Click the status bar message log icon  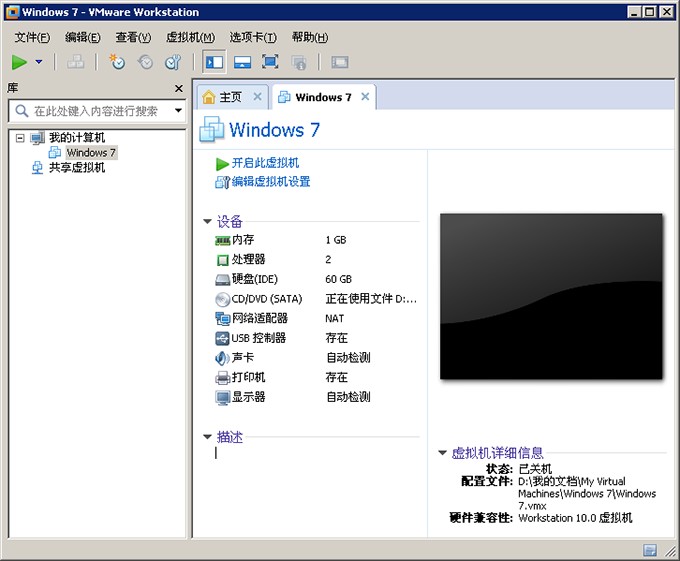coord(649,550)
